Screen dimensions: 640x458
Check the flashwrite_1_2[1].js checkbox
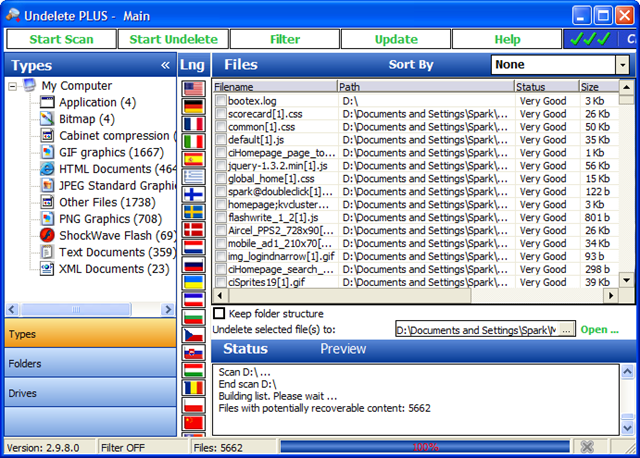click(221, 217)
